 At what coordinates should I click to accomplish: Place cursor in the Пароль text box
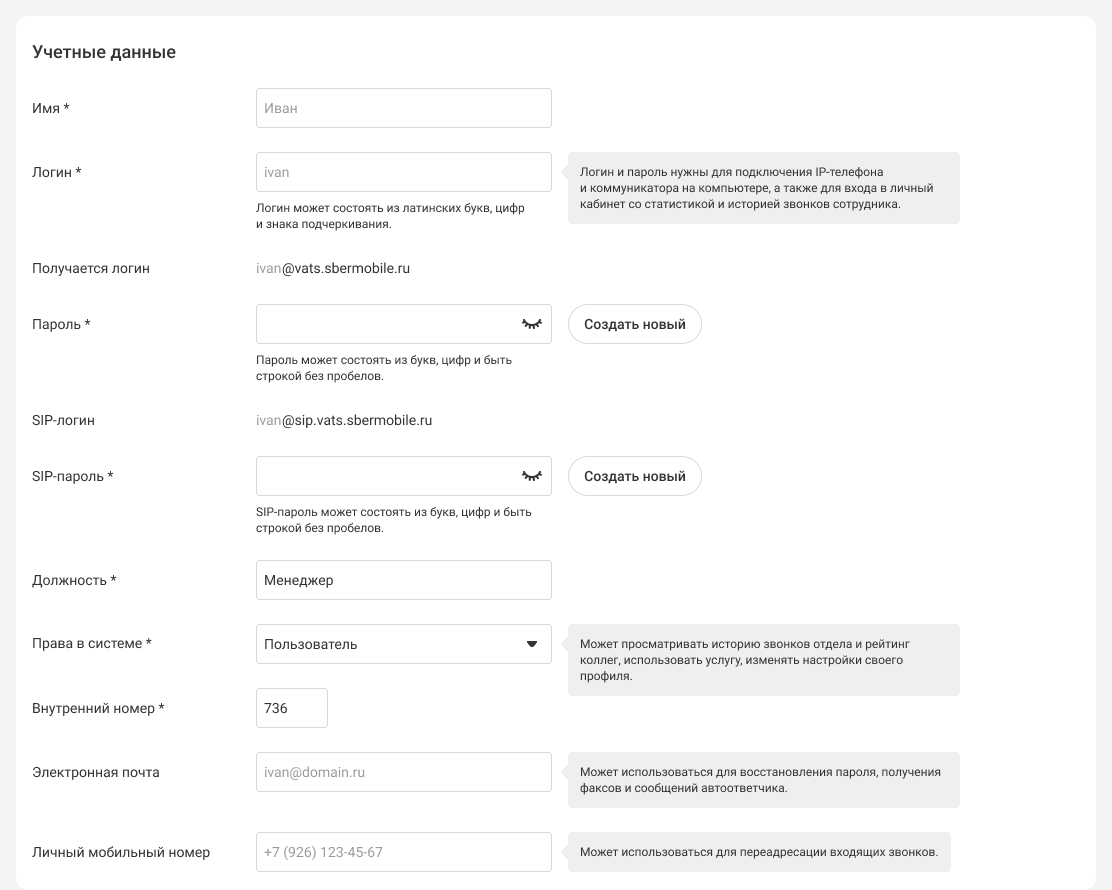tap(385, 324)
